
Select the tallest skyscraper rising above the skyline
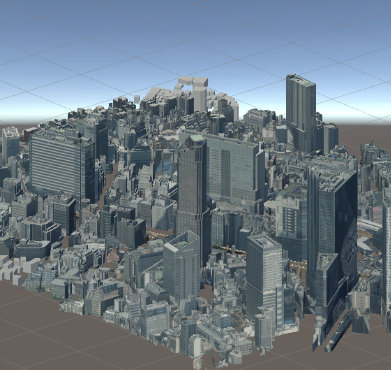pyautogui.click(x=301, y=112)
